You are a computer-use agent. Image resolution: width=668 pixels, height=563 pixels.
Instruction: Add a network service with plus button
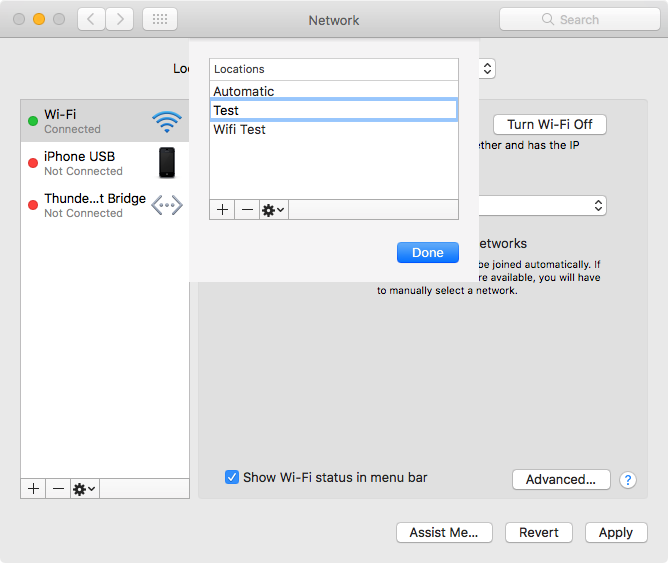coord(33,488)
